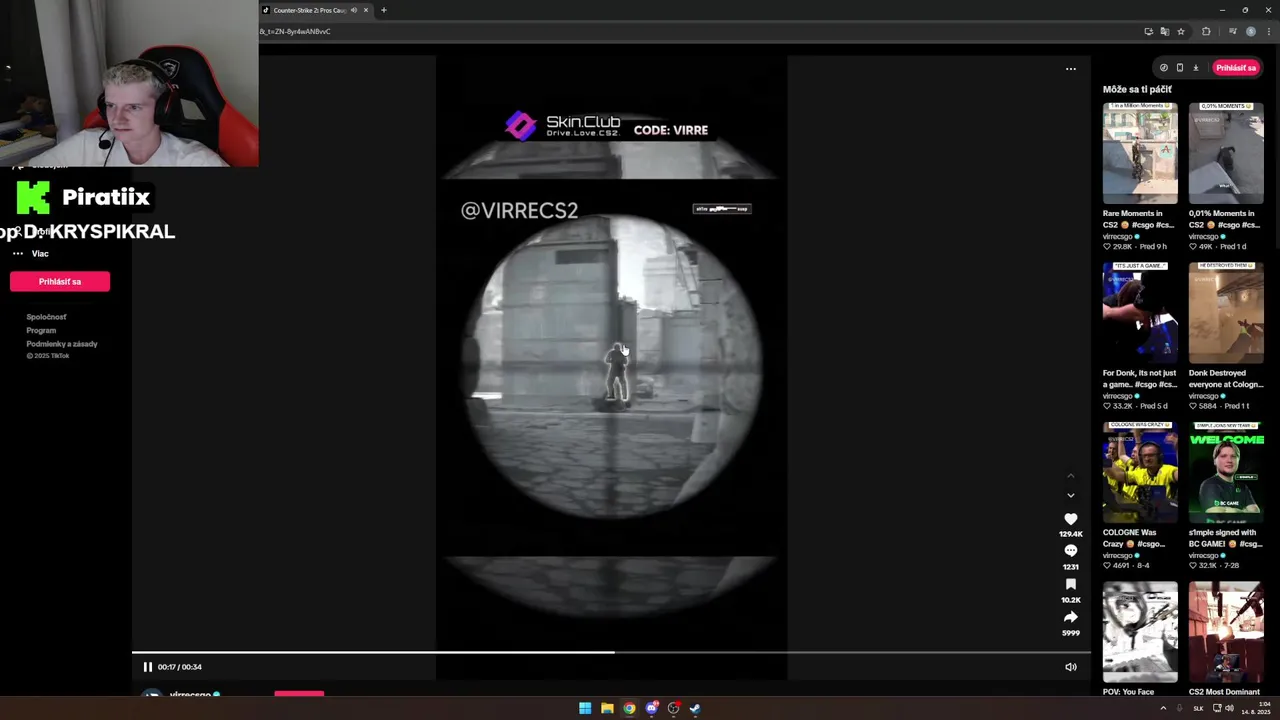
Task: Close the Counter-Strike 2 browser tab
Action: point(366,10)
